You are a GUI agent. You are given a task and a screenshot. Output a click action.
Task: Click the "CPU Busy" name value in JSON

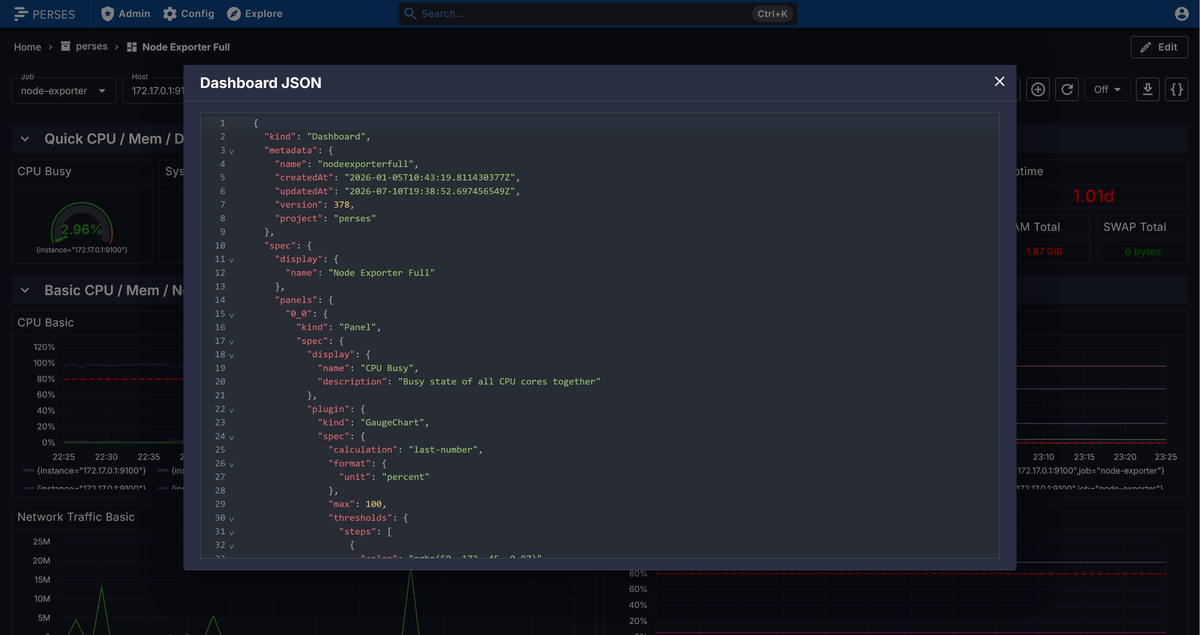388,368
